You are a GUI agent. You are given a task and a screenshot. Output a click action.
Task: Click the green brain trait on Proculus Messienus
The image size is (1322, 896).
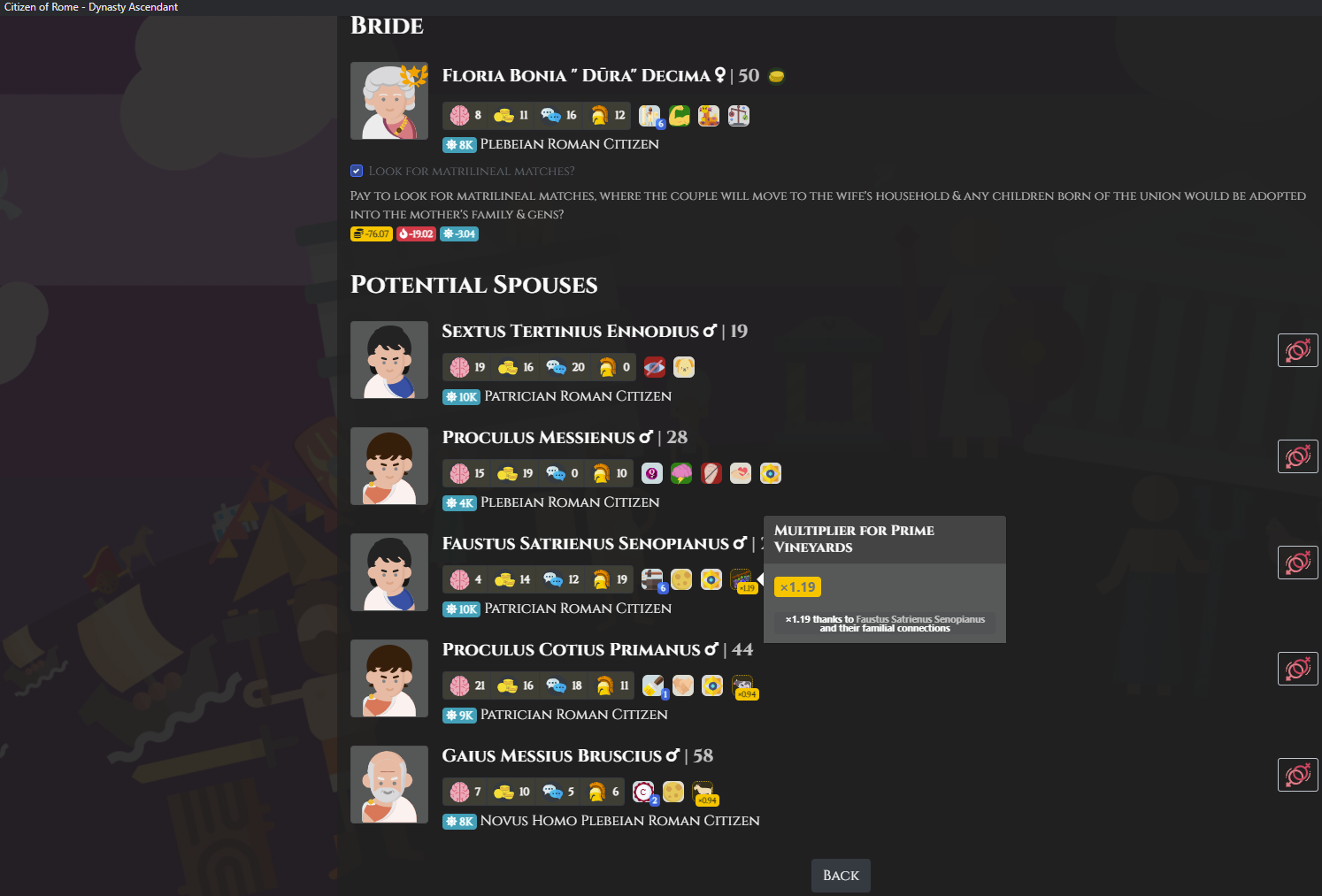[x=681, y=473]
